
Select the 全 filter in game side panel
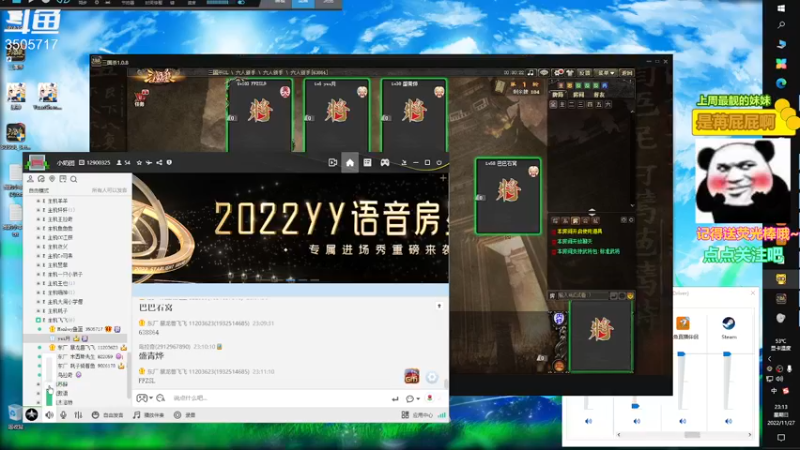point(553,105)
